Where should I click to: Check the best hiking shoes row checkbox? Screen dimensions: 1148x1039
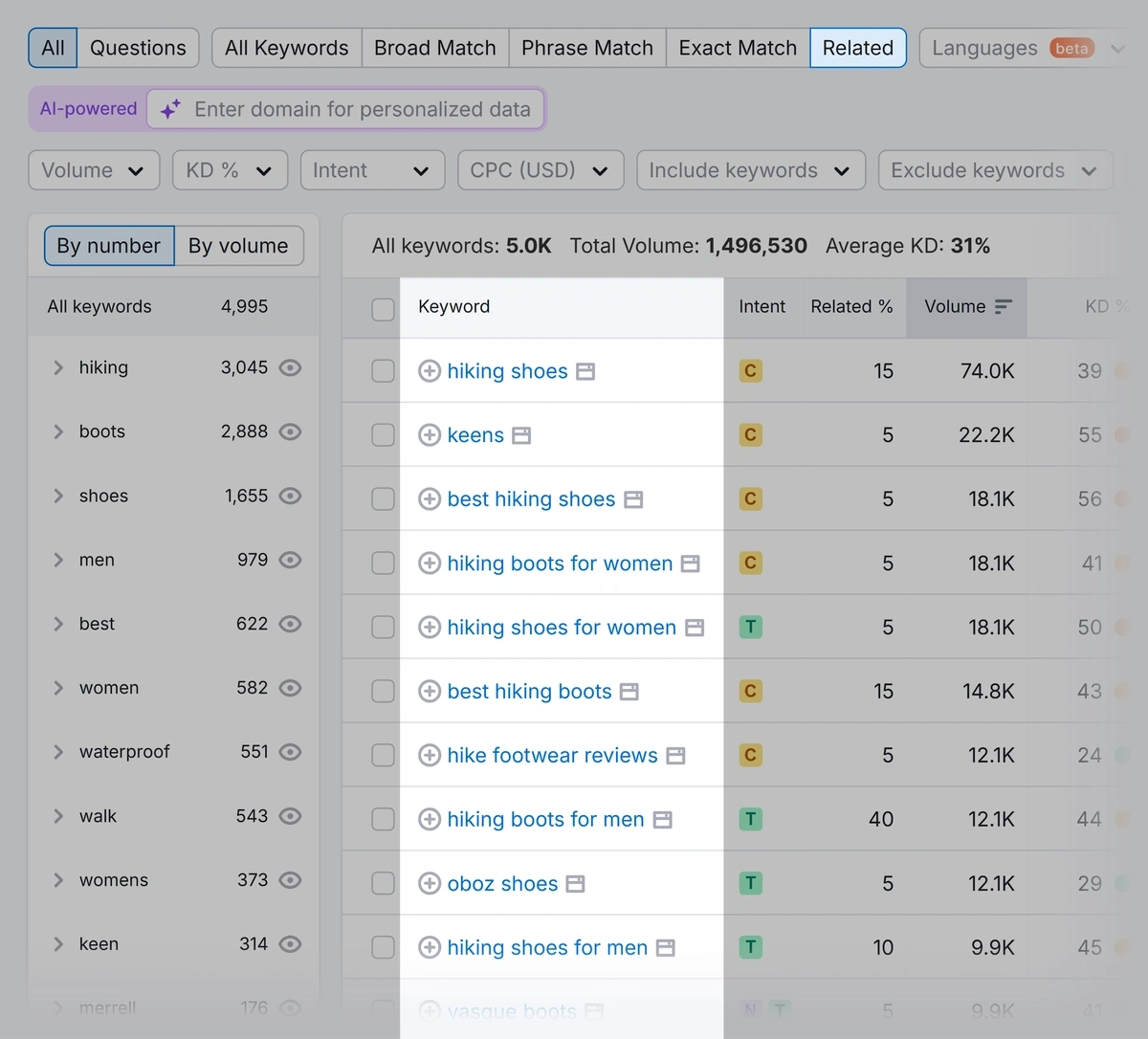pyautogui.click(x=383, y=499)
